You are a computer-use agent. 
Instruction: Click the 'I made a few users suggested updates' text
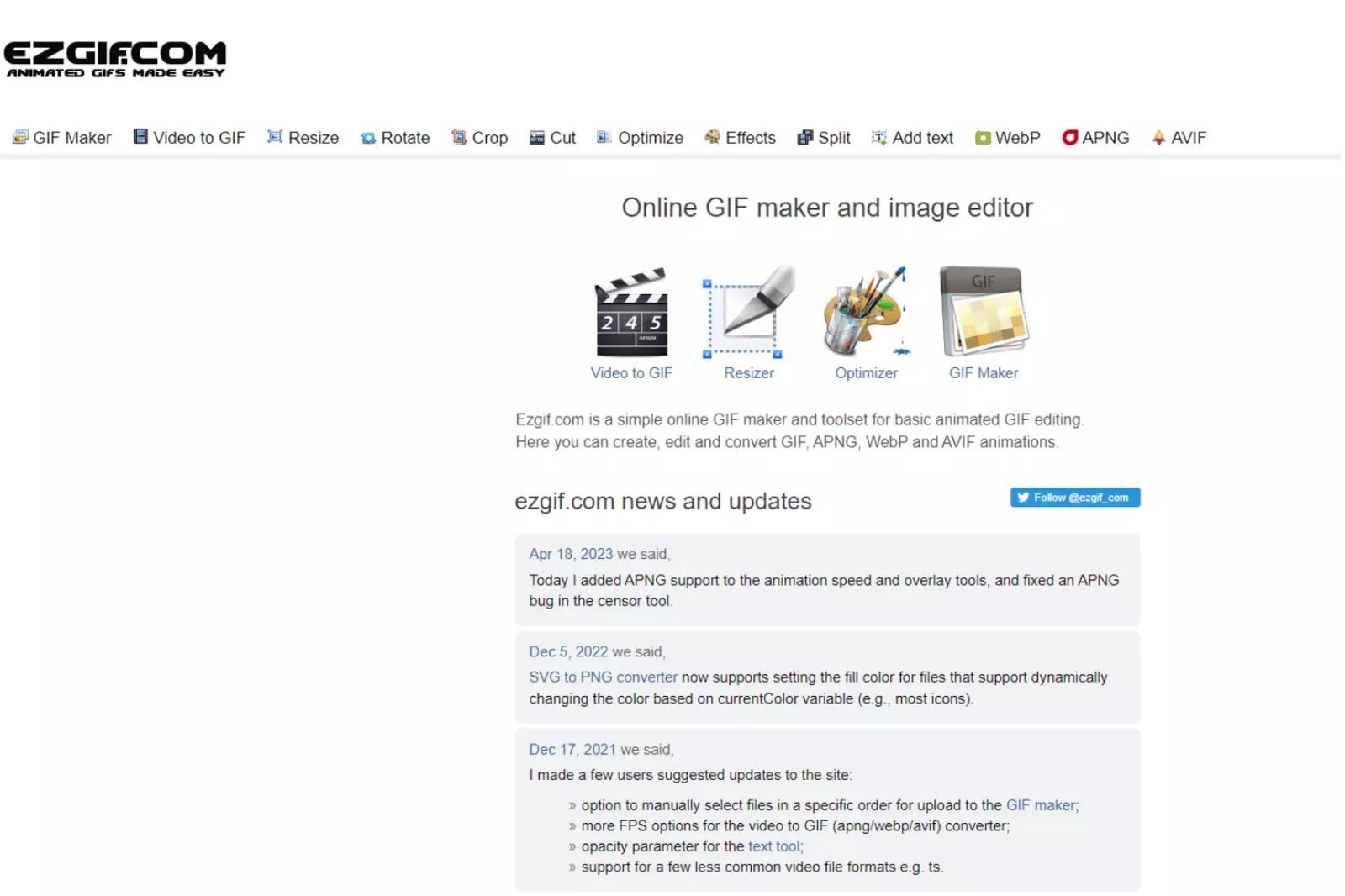click(690, 775)
